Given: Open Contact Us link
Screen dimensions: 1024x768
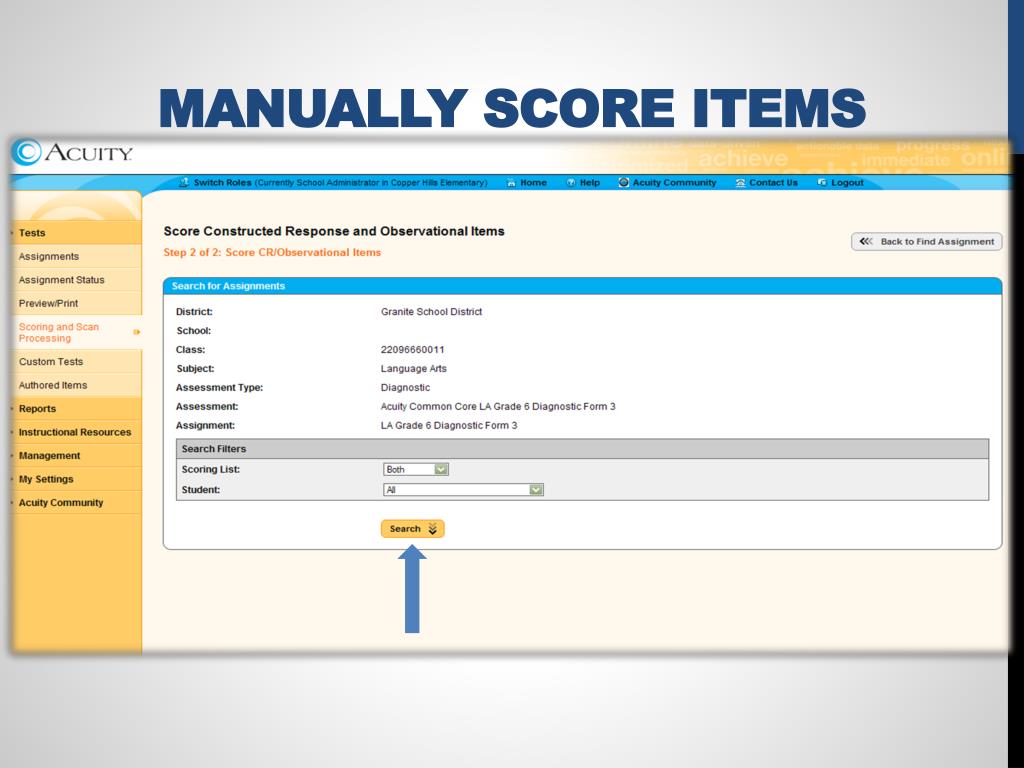Looking at the screenshot, I should tap(773, 183).
